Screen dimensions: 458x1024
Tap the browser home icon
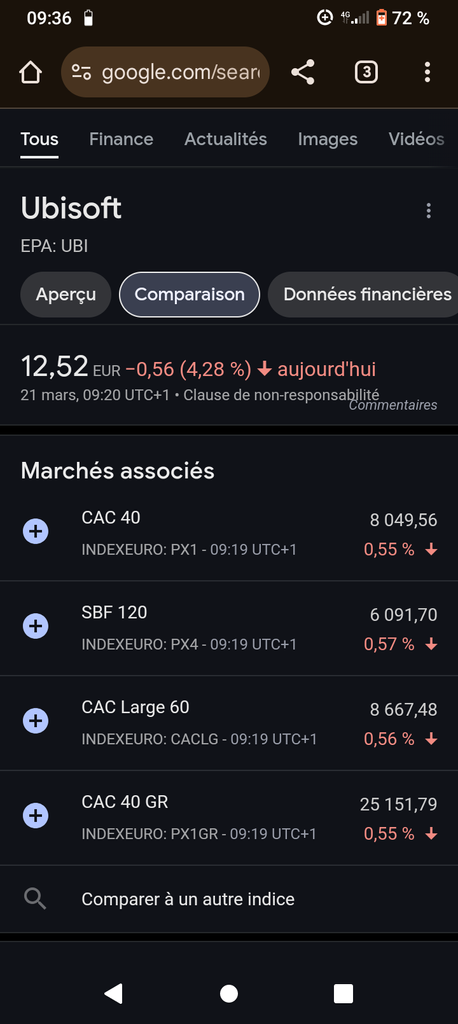point(30,72)
